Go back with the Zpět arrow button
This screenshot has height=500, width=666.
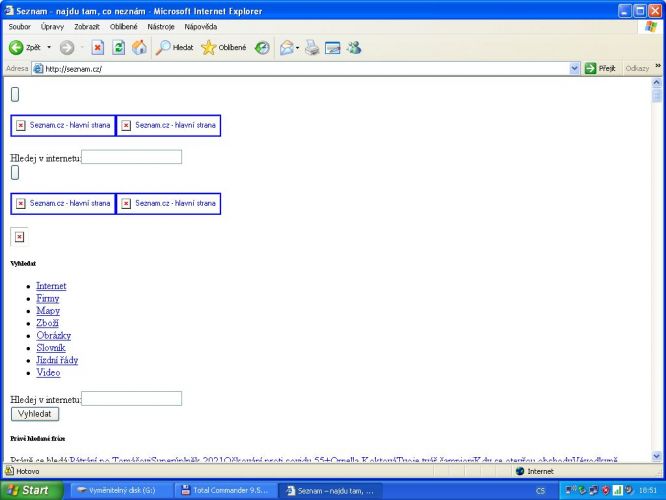pos(25,48)
